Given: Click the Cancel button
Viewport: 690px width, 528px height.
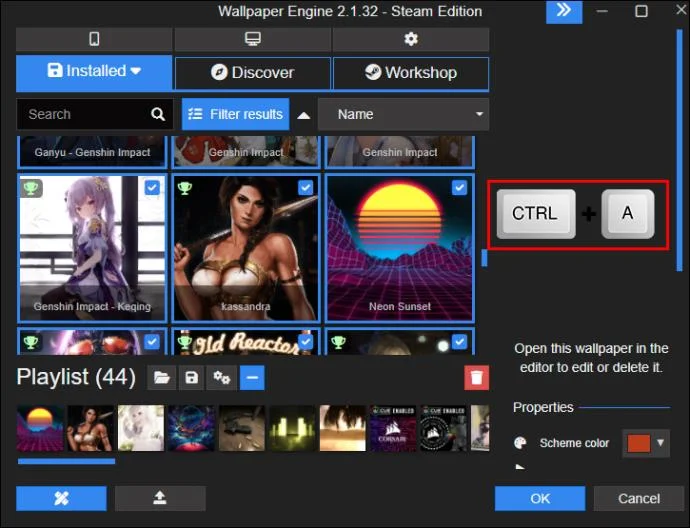Looking at the screenshot, I should 639,499.
